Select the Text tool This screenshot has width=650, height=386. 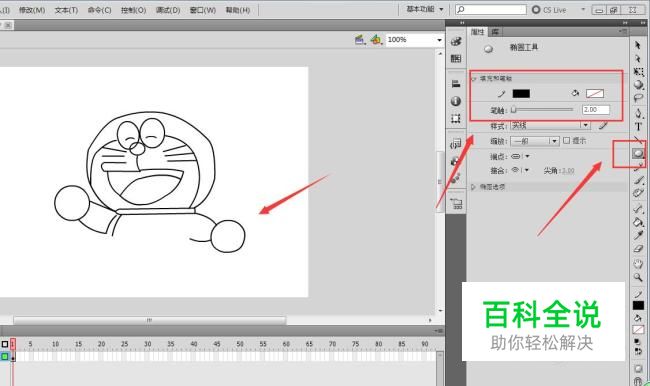point(638,126)
